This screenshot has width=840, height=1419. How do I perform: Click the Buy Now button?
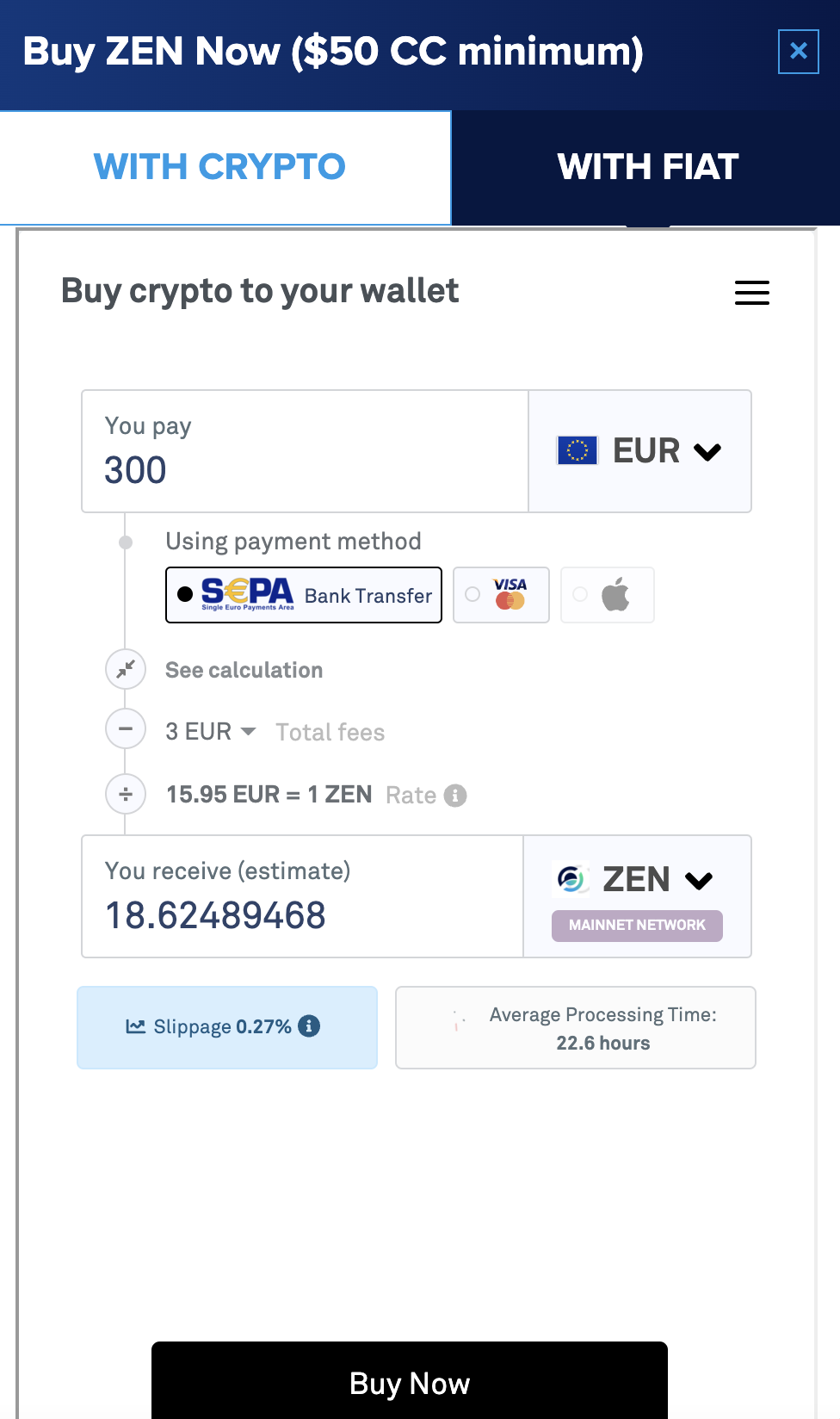coord(410,1383)
